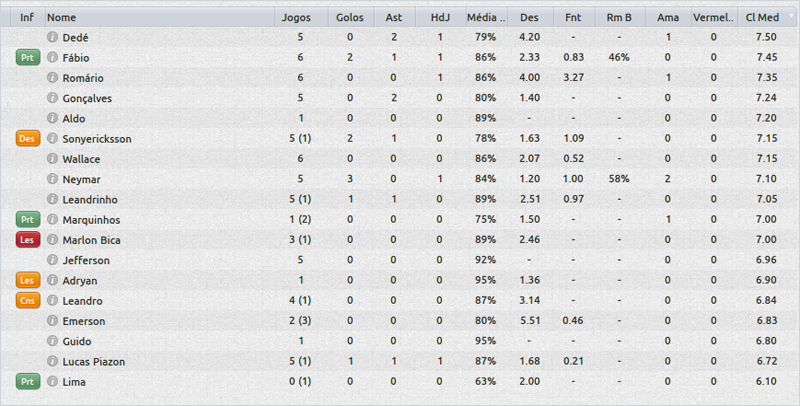Screen dimensions: 800x406
Task: Click the Inf column header
Action: coord(26,17)
